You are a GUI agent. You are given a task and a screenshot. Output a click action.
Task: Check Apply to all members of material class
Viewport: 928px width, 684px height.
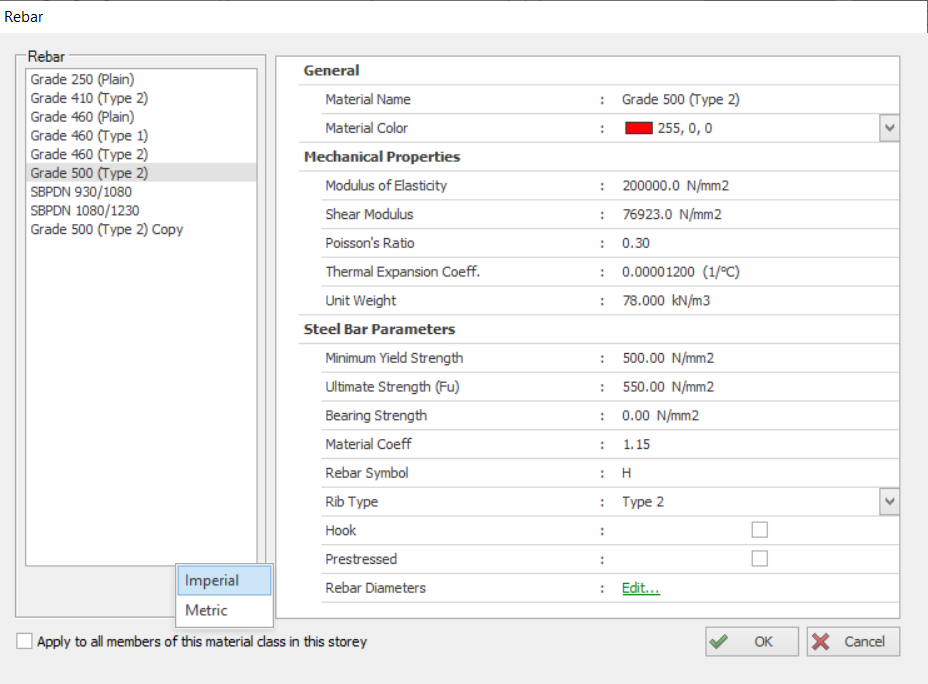coord(25,642)
